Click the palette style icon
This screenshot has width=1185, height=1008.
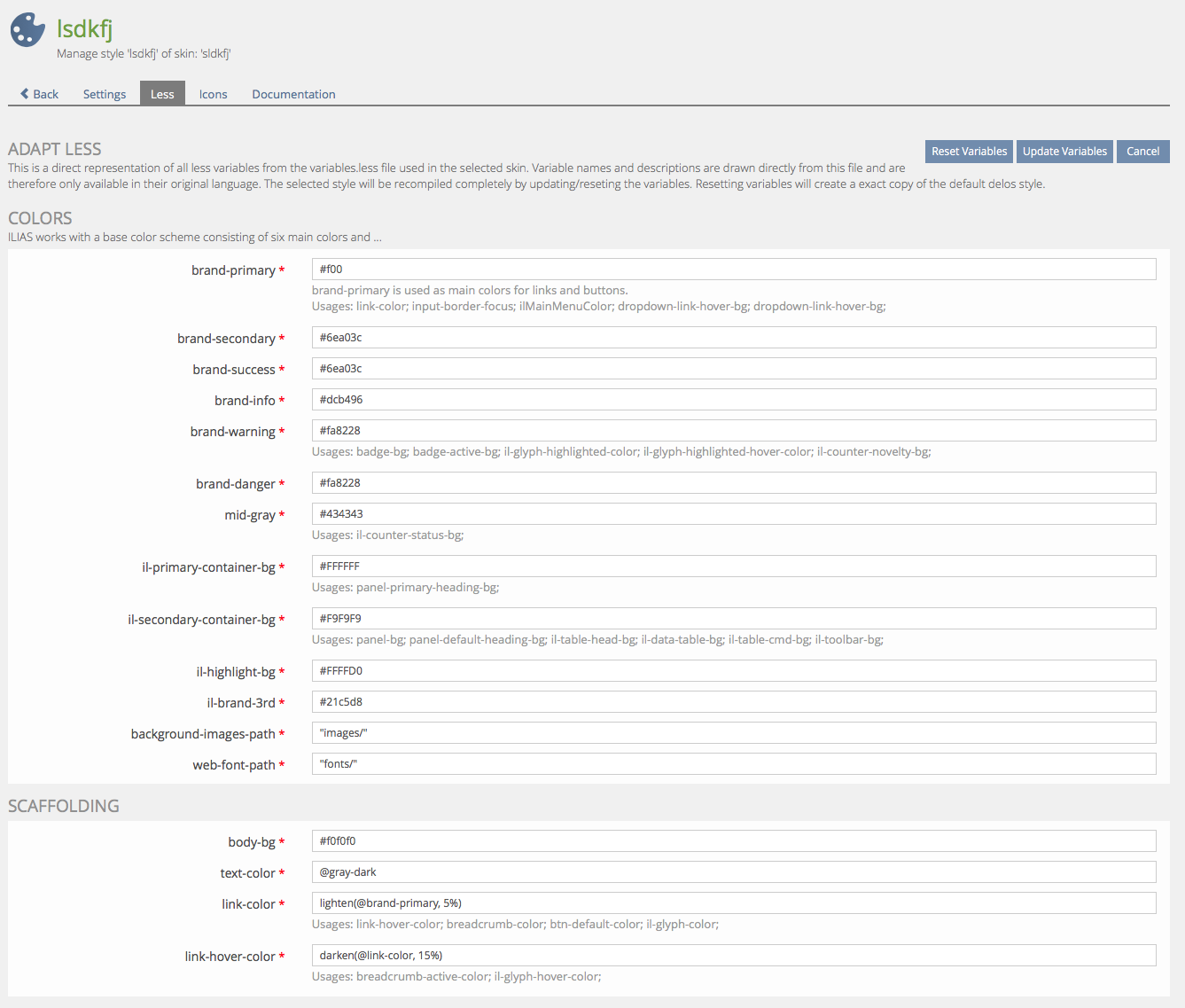pyautogui.click(x=27, y=30)
